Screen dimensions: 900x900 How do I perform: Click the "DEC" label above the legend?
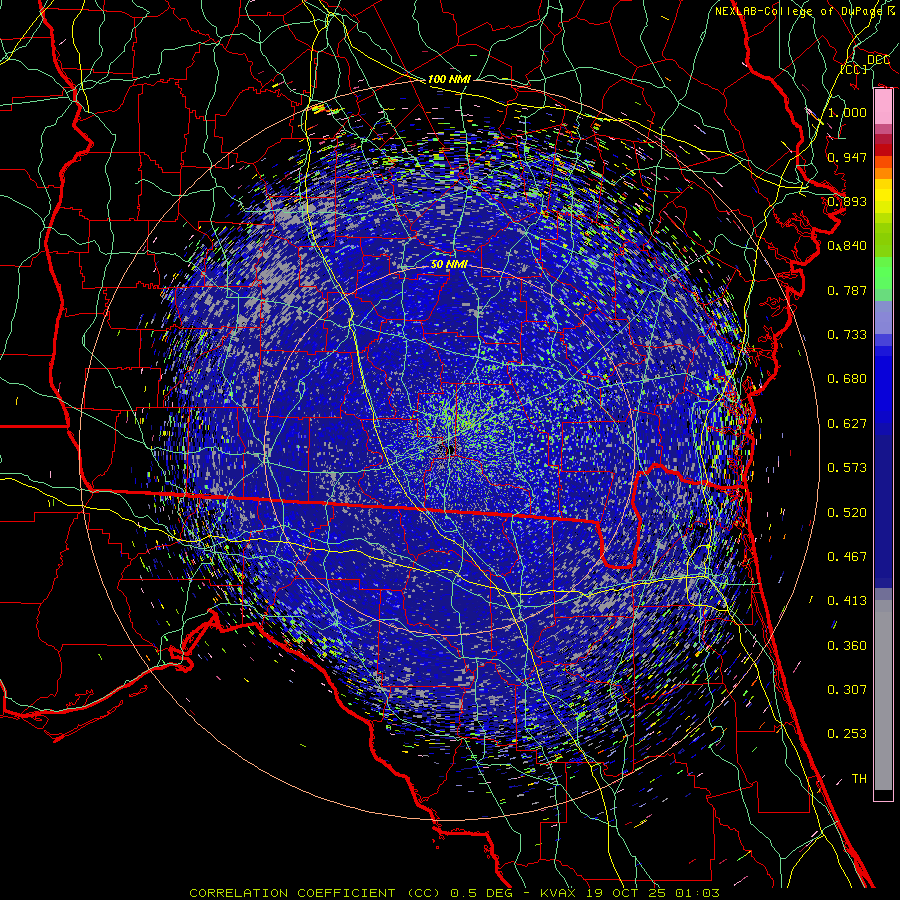pos(878,60)
